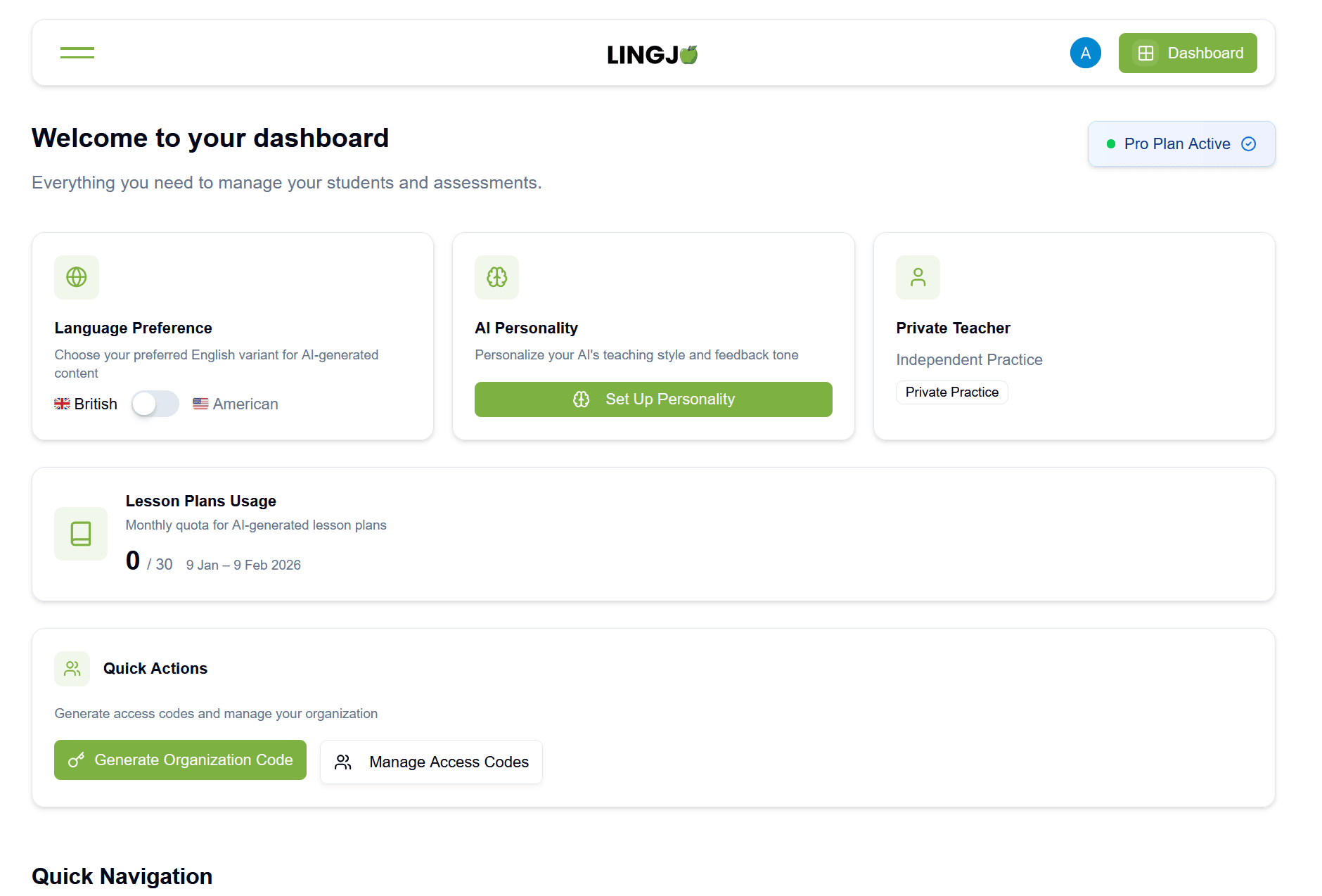The image size is (1322, 896).
Task: Click the Quick Navigation heading
Action: coord(122,876)
